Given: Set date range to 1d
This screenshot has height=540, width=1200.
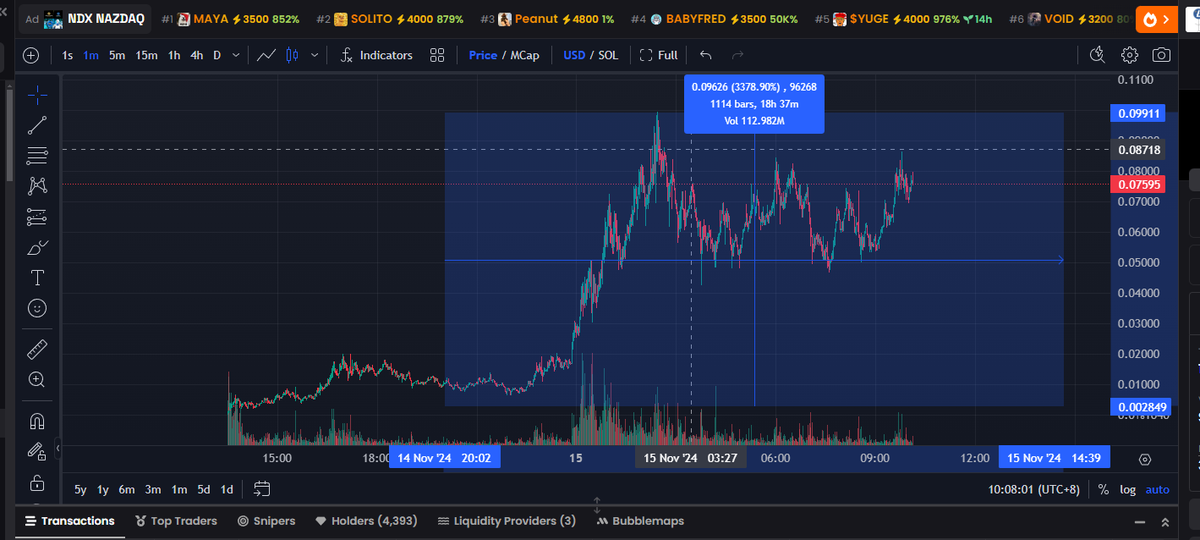Looking at the screenshot, I should tap(227, 490).
